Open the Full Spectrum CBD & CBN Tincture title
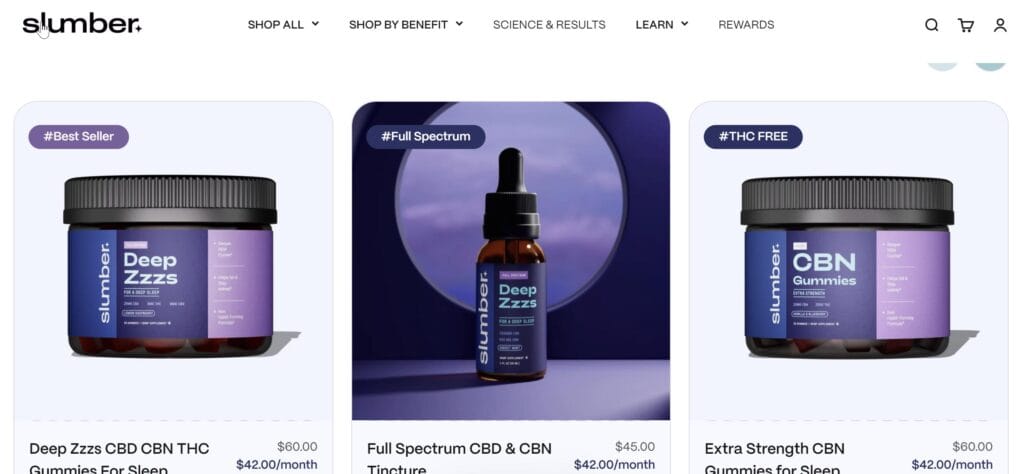This screenshot has width=1024, height=474. [x=459, y=458]
